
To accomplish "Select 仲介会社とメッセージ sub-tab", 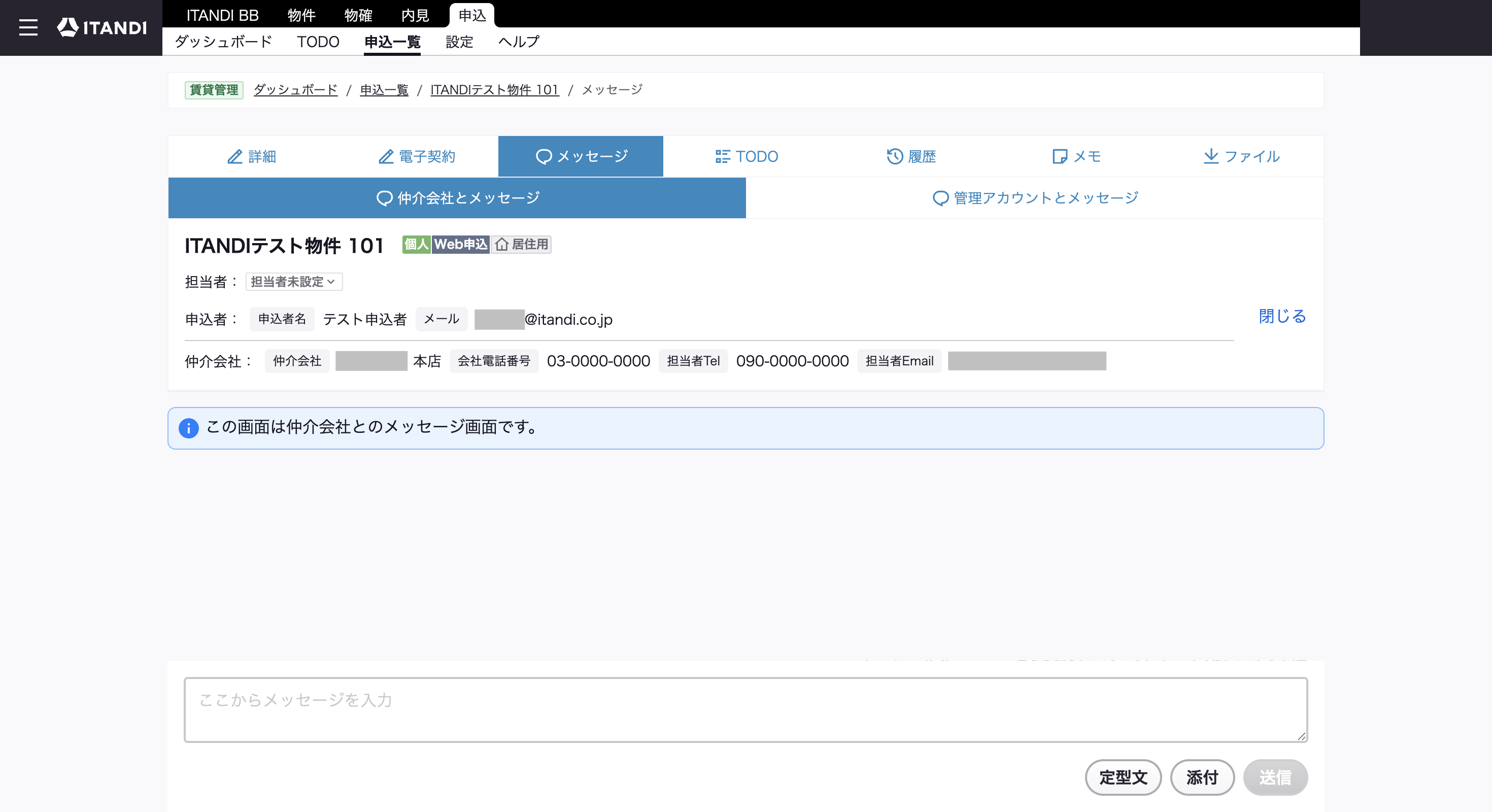I will pos(457,198).
